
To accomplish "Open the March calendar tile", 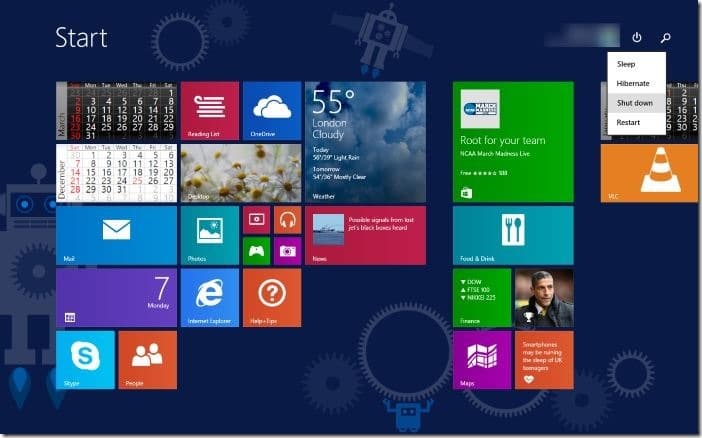I will [116, 111].
